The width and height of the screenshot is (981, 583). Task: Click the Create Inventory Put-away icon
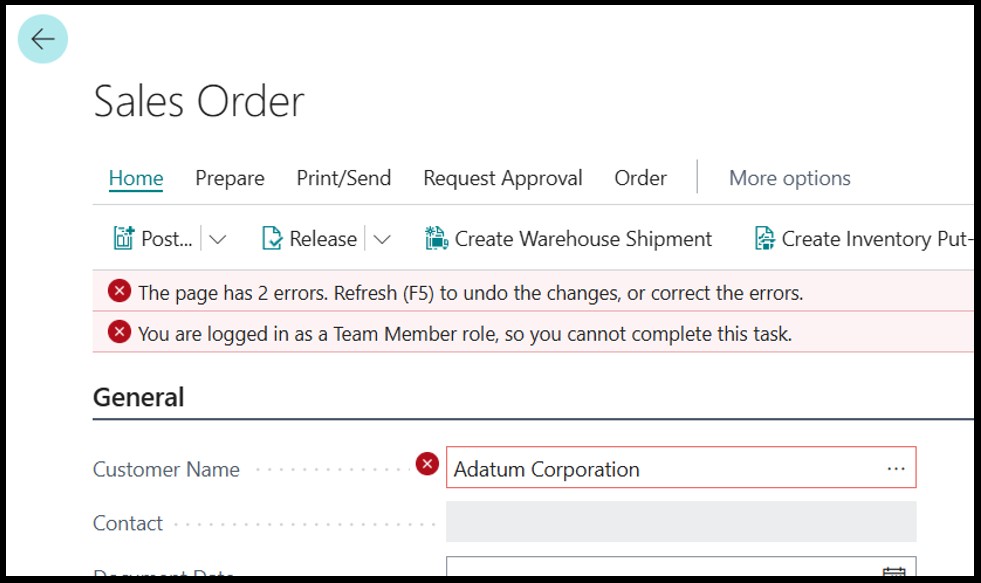[765, 238]
